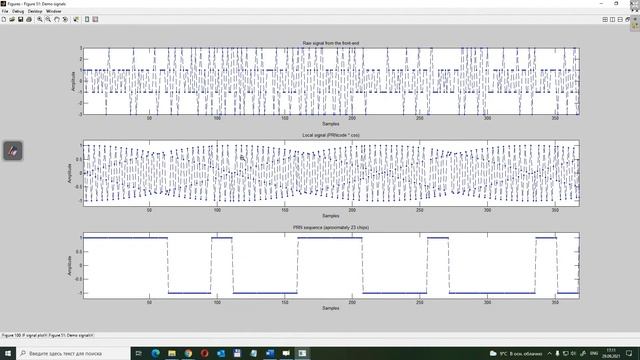Open Outlook from the taskbar
The height and width of the screenshot is (360, 640).
(221, 353)
